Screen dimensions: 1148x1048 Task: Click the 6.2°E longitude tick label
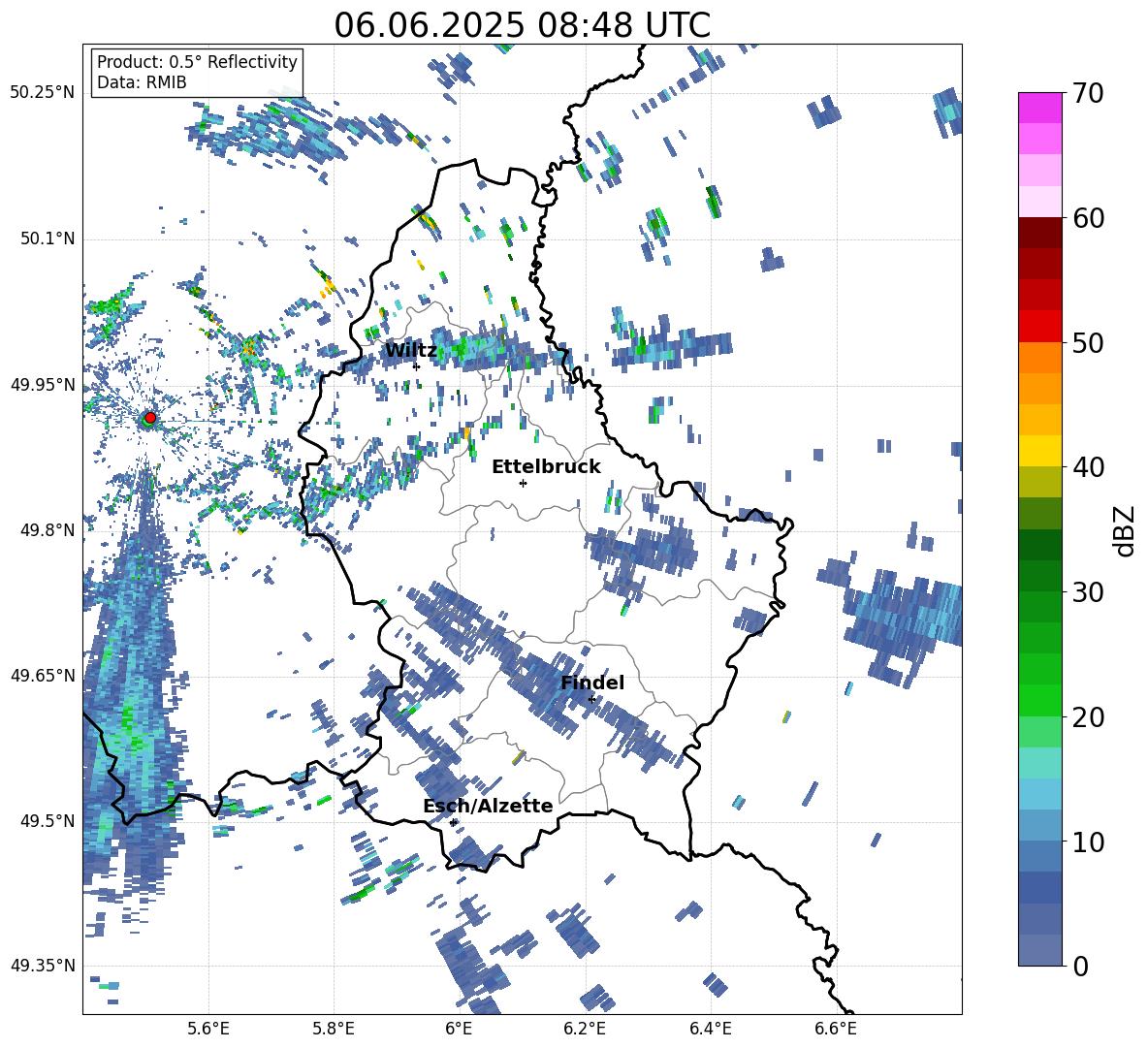tap(585, 1029)
